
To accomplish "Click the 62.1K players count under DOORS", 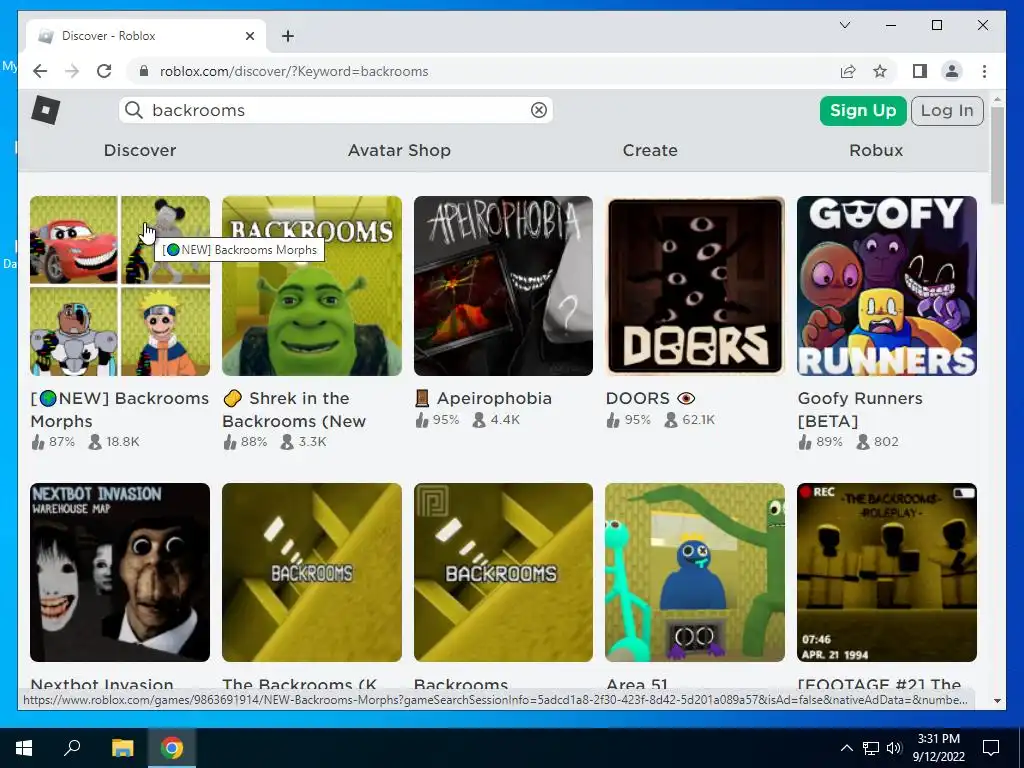I will (690, 420).
